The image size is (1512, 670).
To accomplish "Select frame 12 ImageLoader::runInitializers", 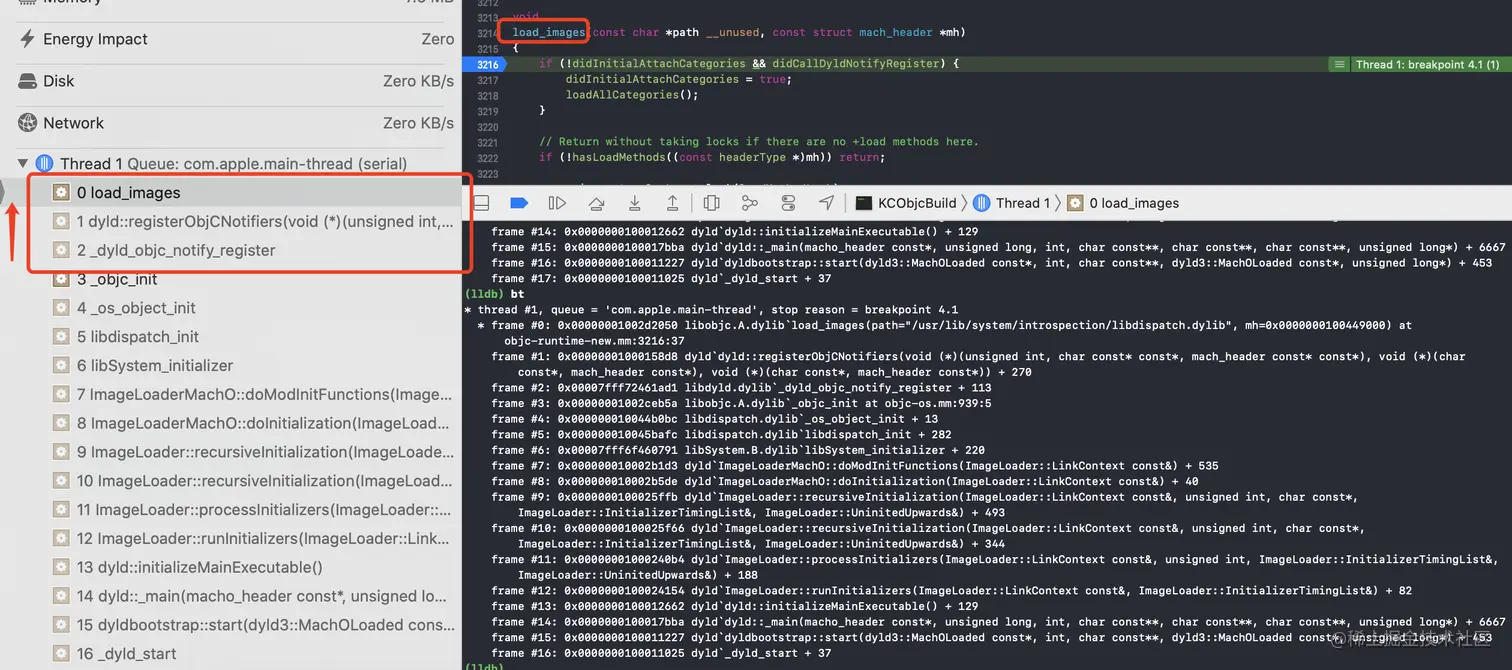I will point(230,538).
